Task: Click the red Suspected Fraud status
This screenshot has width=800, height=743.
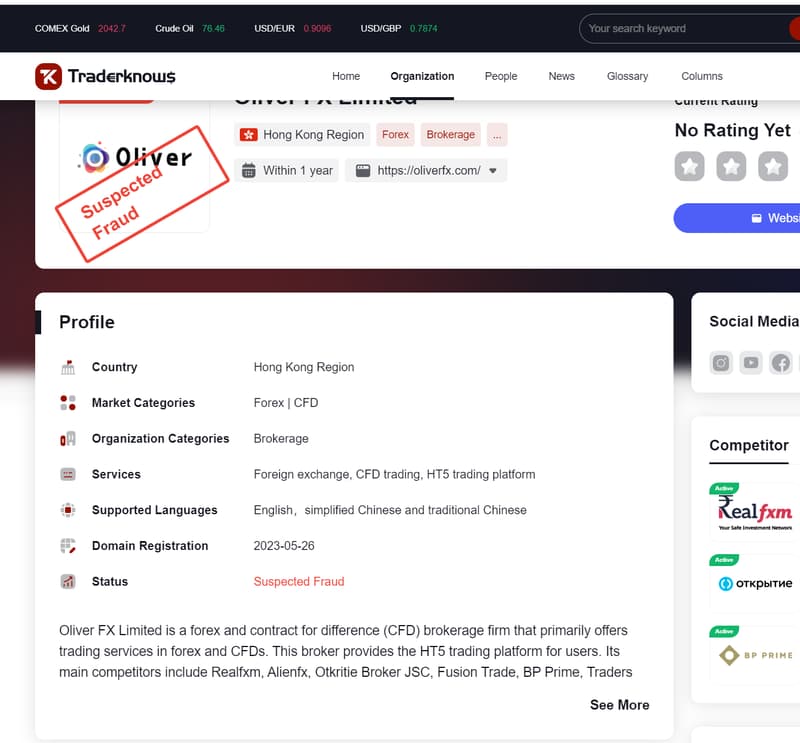Action: (299, 581)
